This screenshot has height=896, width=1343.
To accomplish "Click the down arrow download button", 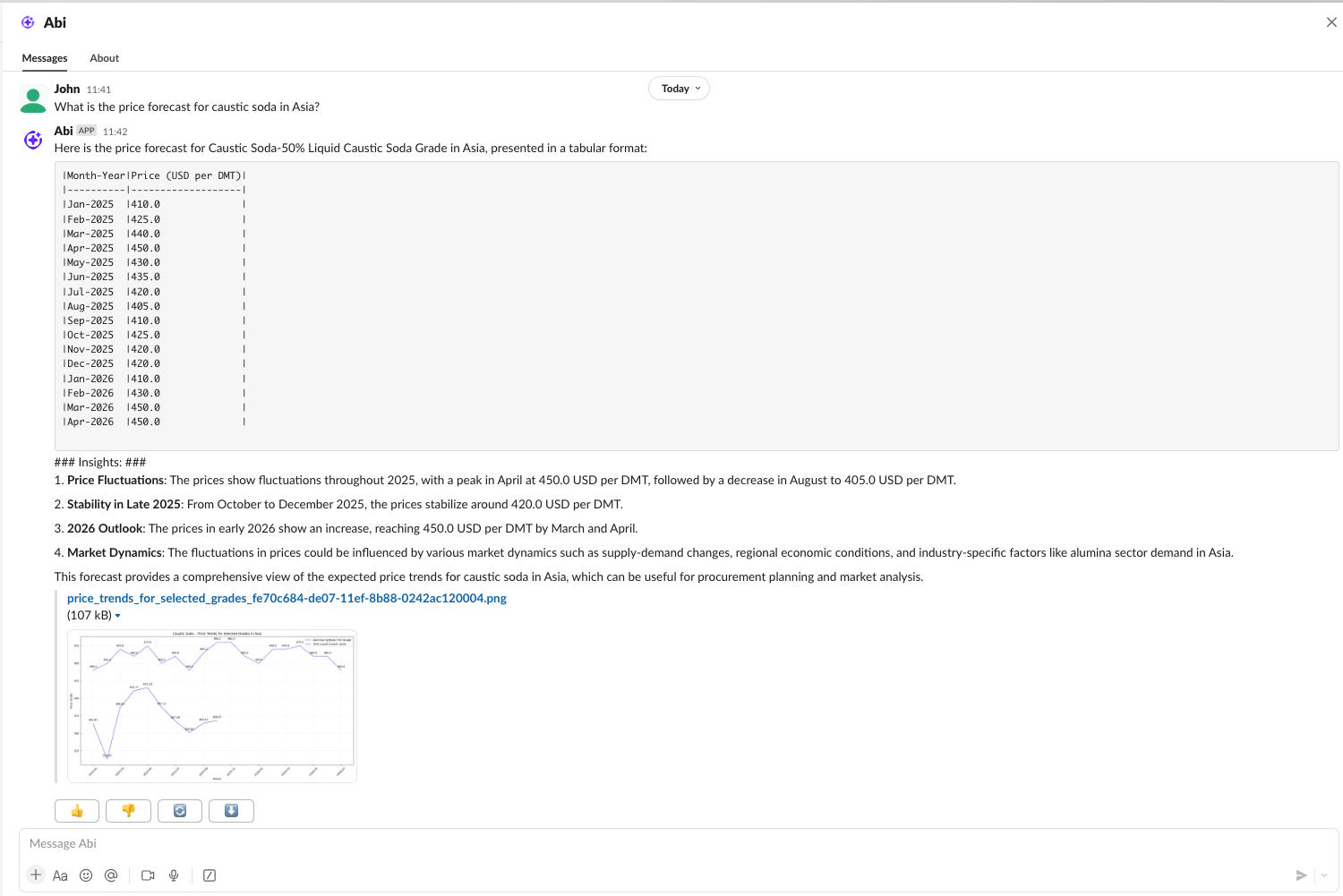I will tap(231, 811).
